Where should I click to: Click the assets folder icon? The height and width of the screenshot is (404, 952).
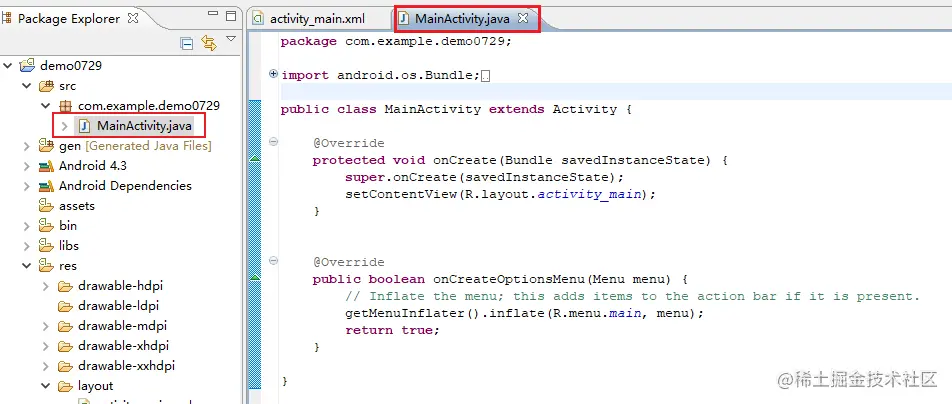pos(46,205)
